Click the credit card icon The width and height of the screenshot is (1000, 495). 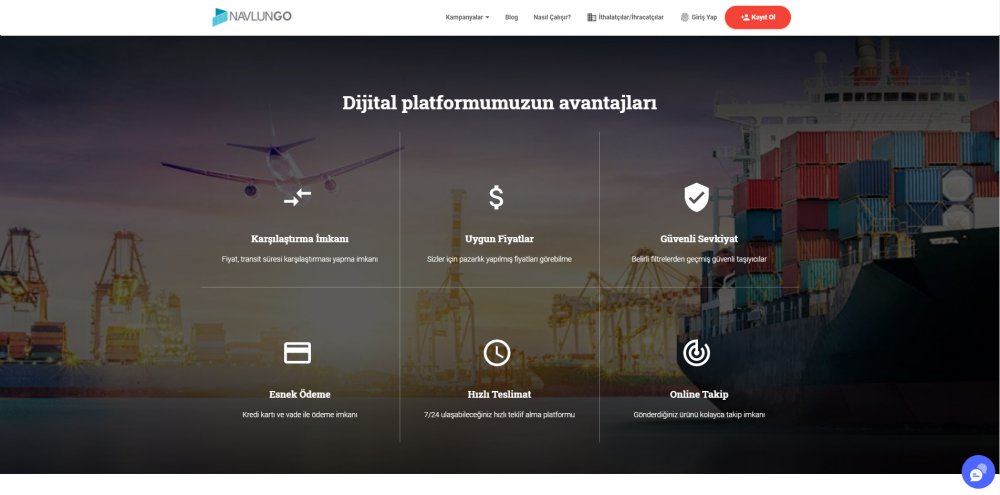coord(297,353)
